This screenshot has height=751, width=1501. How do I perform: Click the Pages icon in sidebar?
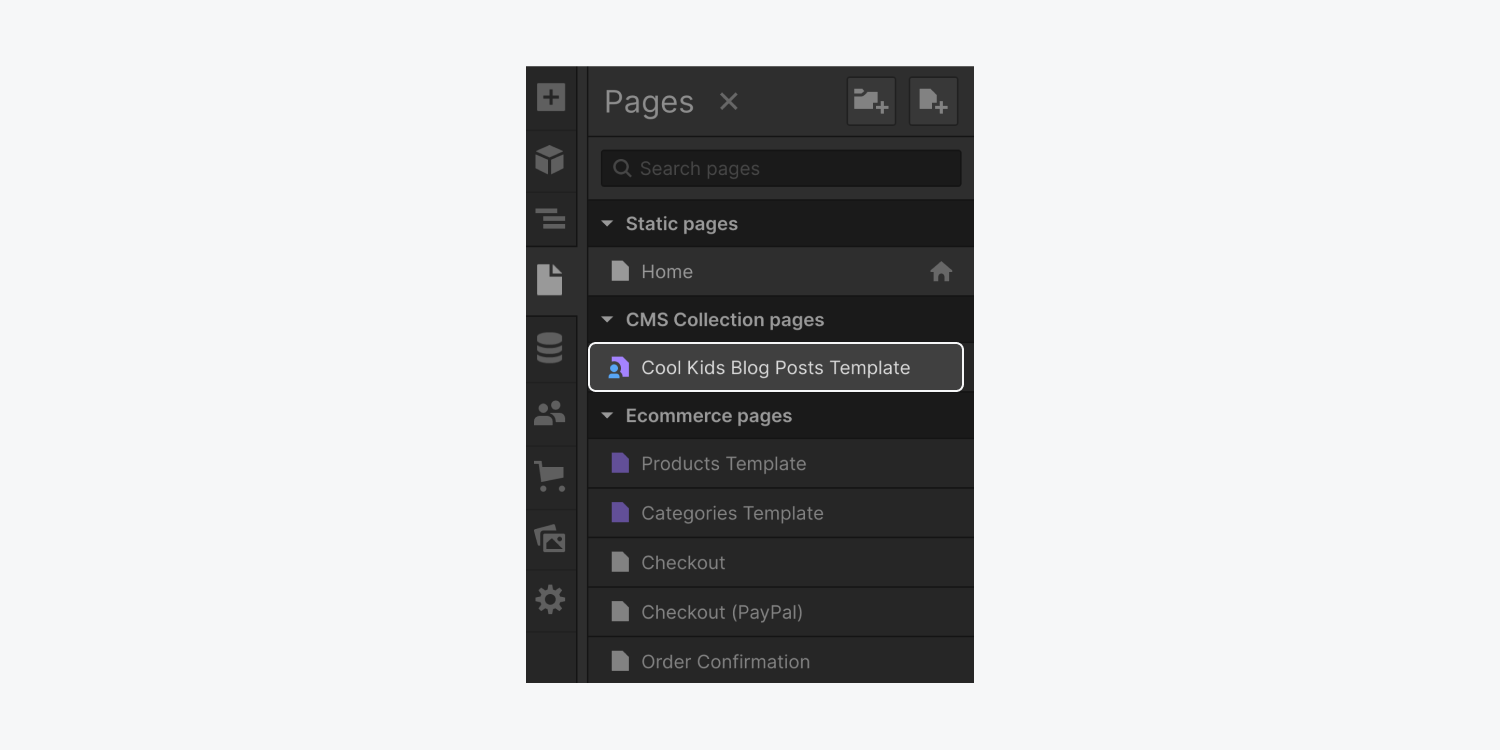point(550,280)
